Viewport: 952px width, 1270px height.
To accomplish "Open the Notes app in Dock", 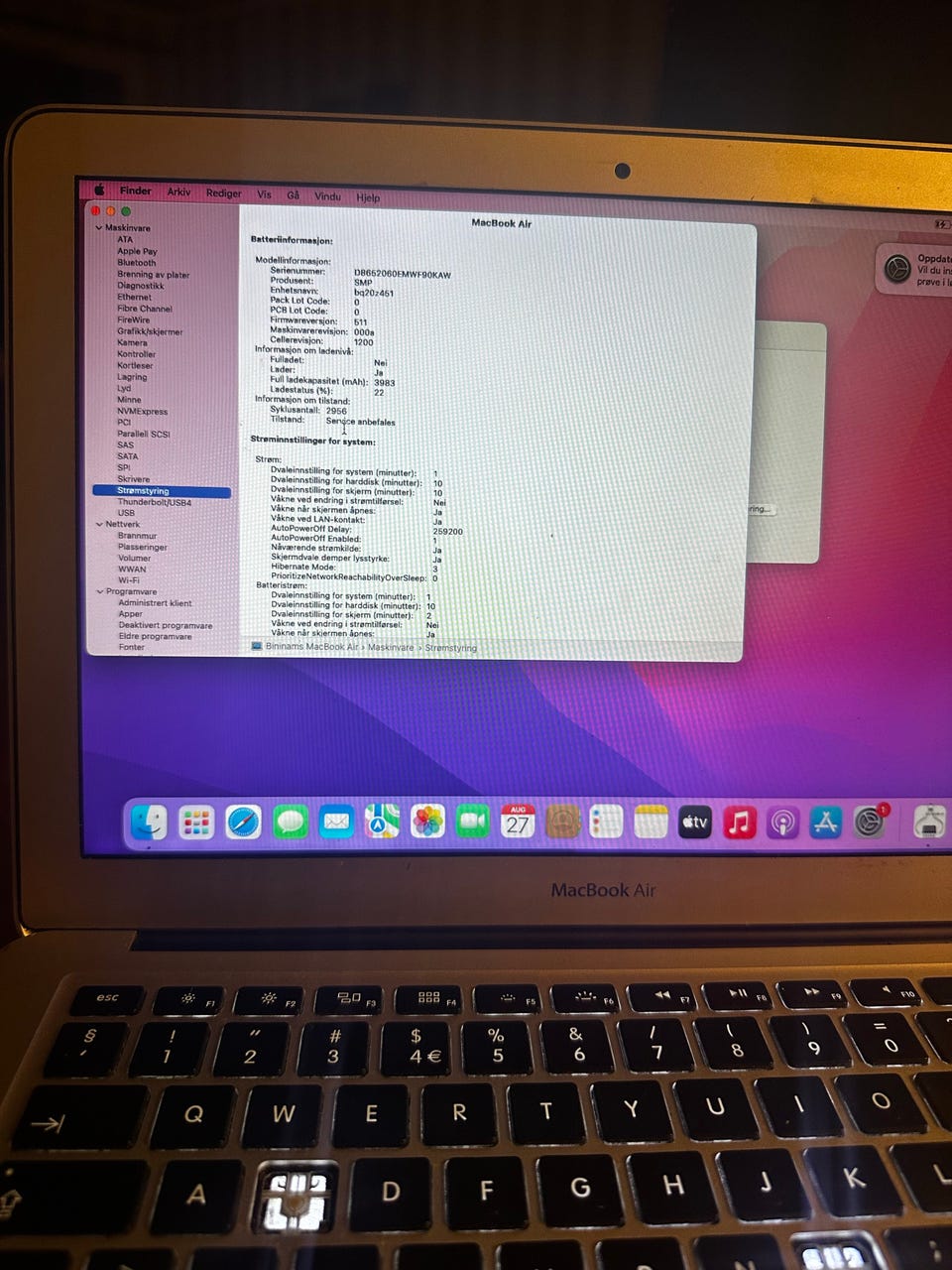I will [x=651, y=822].
